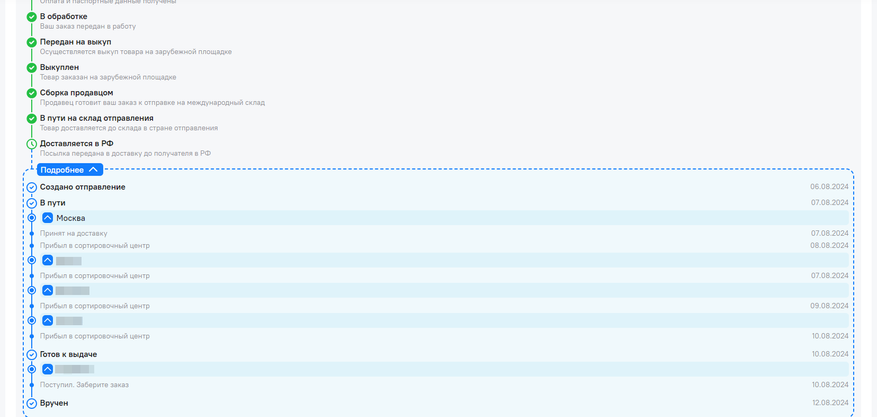Select the Доставляется в РФ status title
Screen dimensions: 877x417
click(77, 144)
